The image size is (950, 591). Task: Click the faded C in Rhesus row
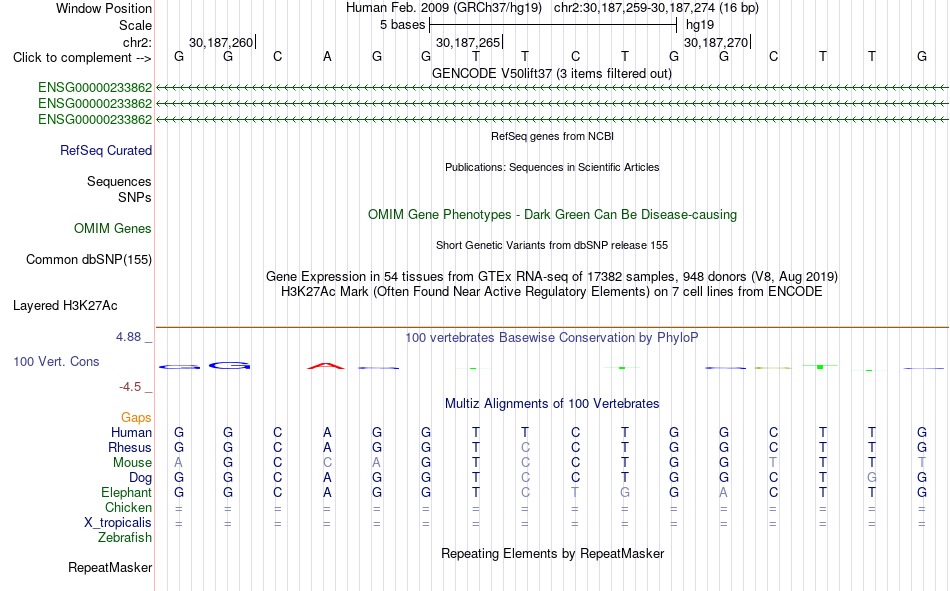click(x=525, y=447)
